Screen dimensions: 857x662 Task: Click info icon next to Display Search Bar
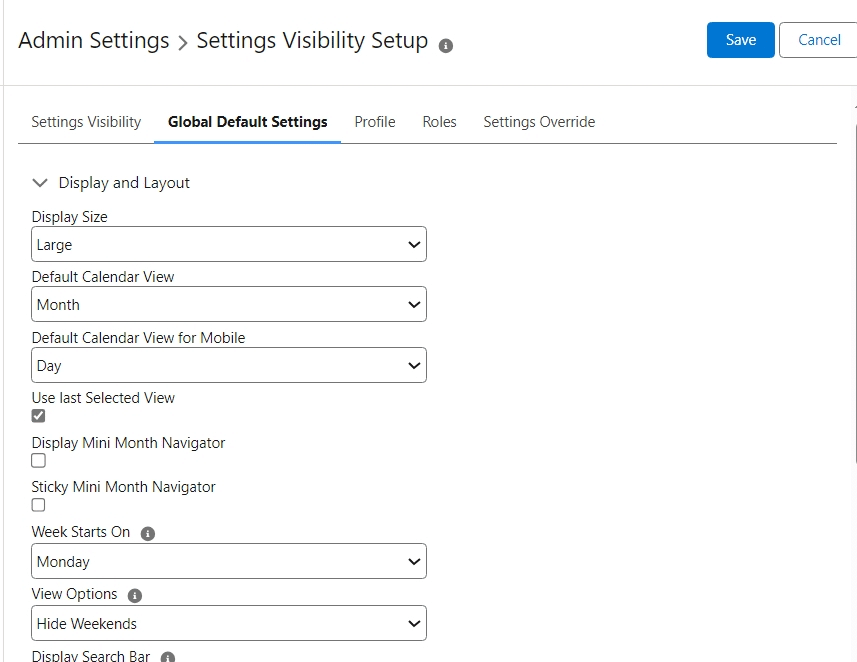pos(168,657)
